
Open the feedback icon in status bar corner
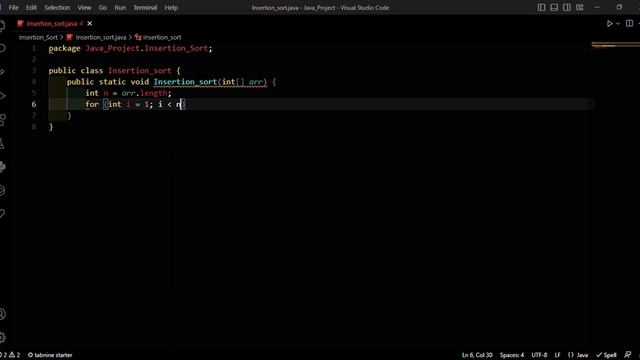click(x=628, y=355)
